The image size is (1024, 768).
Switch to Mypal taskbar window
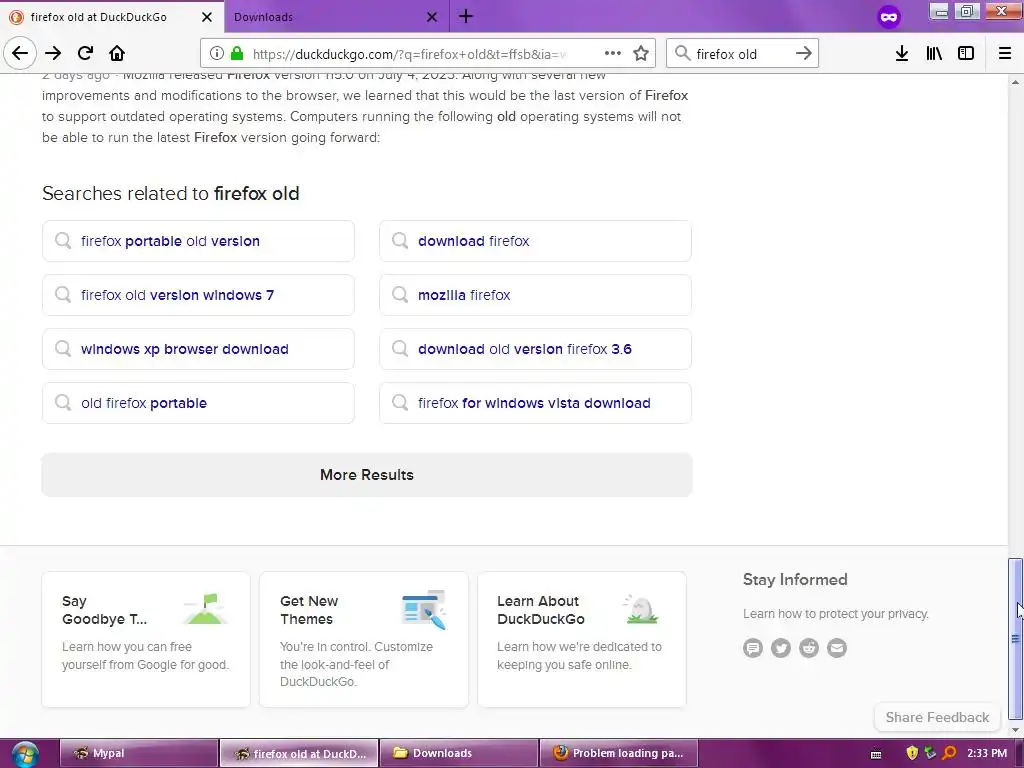click(x=138, y=753)
